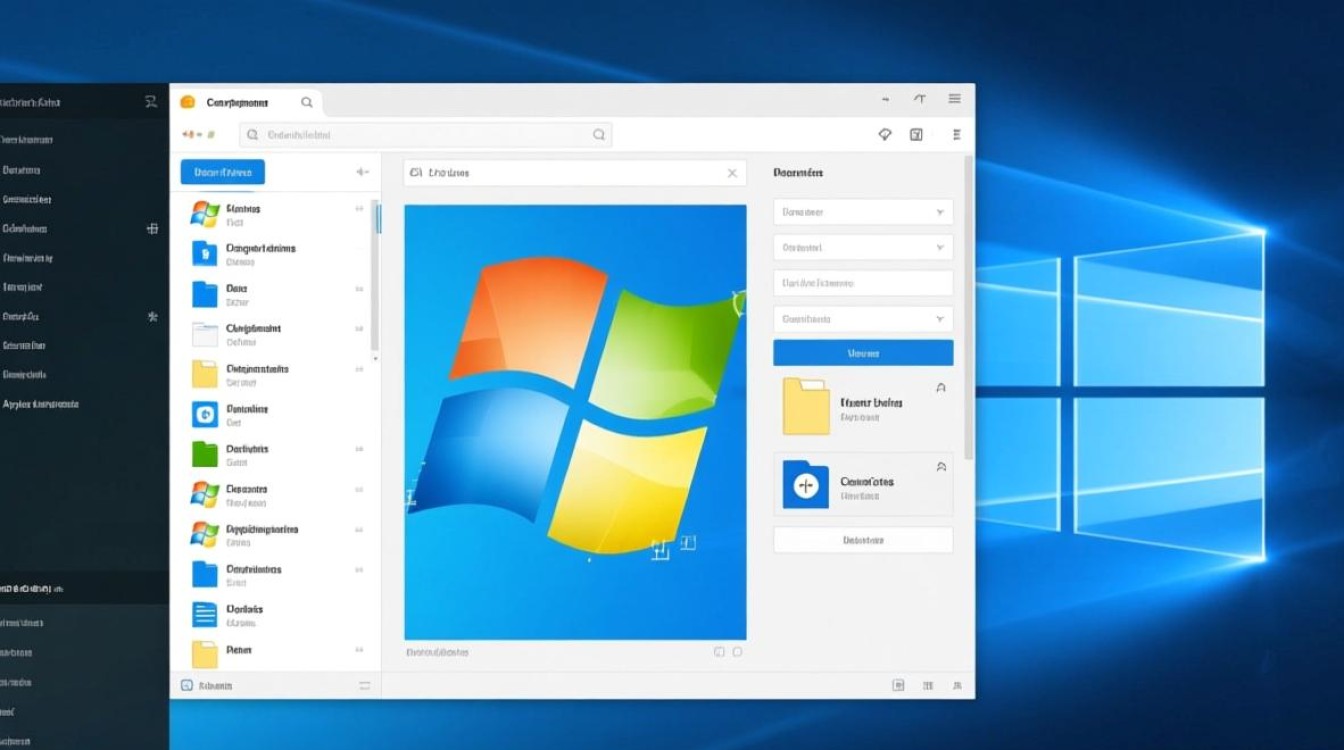
Task: Select the green folder item in the file list
Action: click(x=204, y=454)
